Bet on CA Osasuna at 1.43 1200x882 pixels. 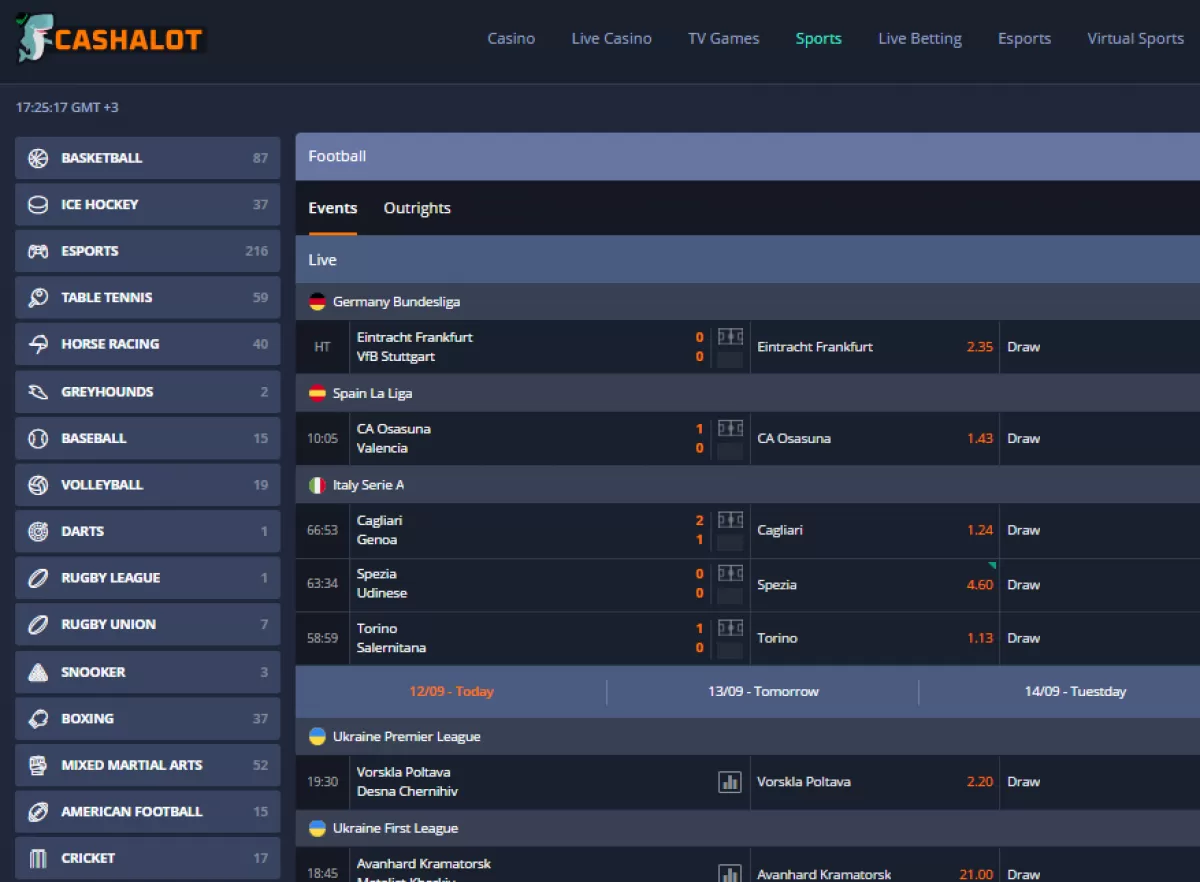pos(875,438)
